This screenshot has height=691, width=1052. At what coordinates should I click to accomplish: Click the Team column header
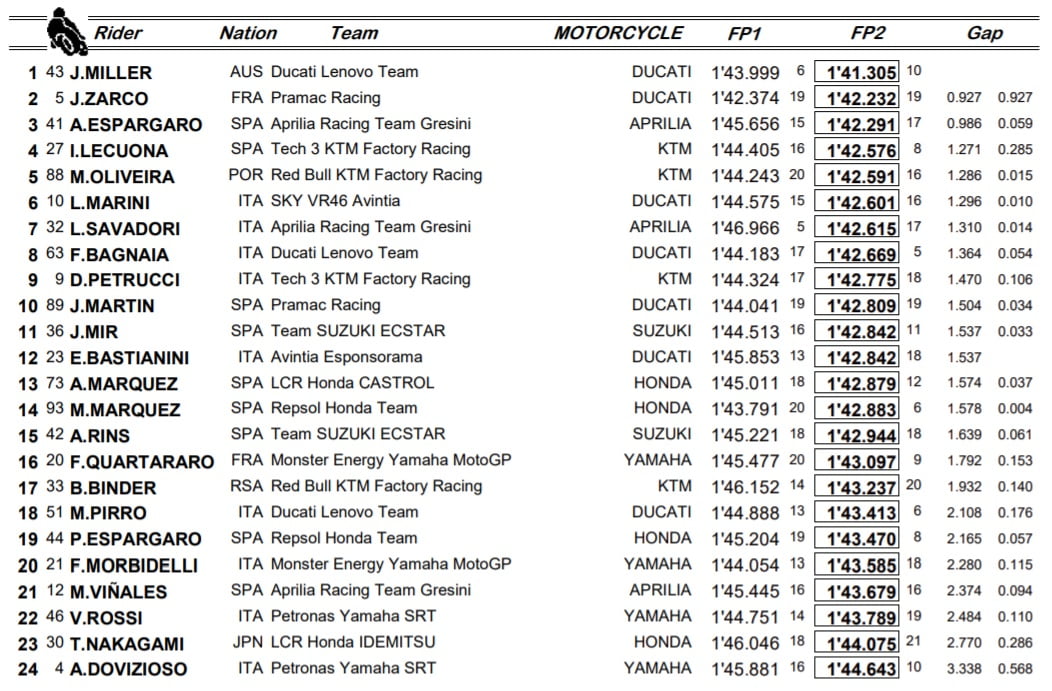pos(354,33)
